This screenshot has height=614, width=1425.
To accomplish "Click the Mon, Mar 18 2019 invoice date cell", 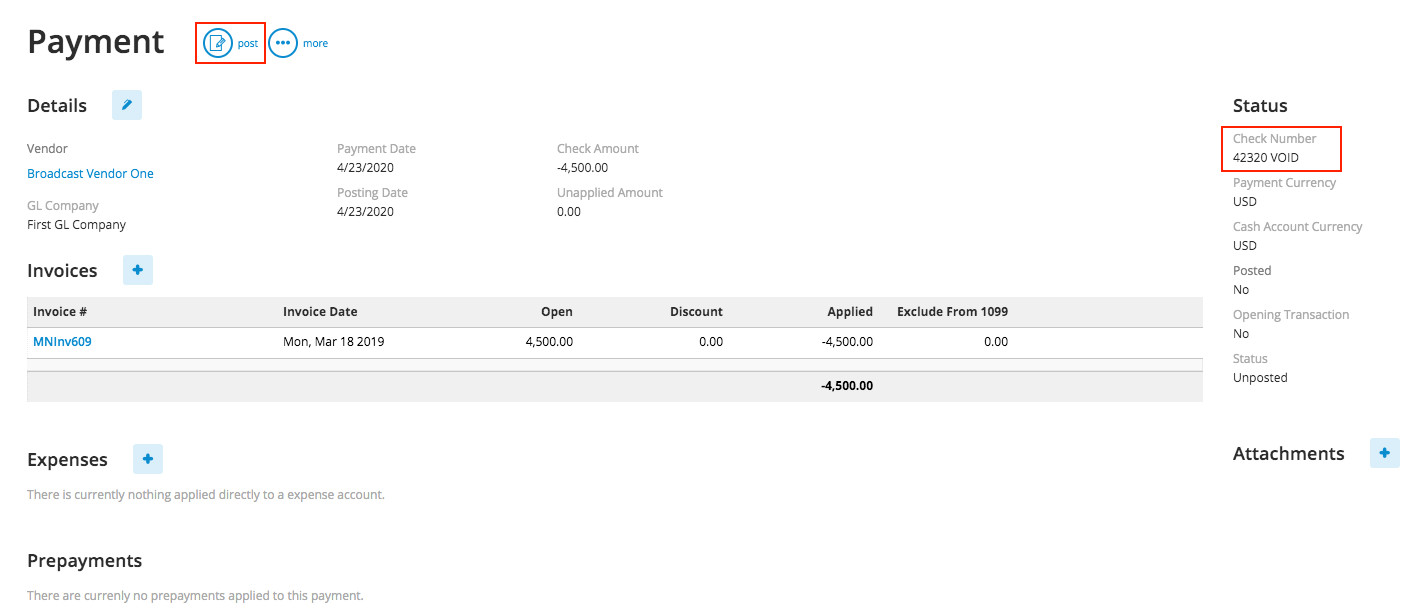I will [x=334, y=341].
